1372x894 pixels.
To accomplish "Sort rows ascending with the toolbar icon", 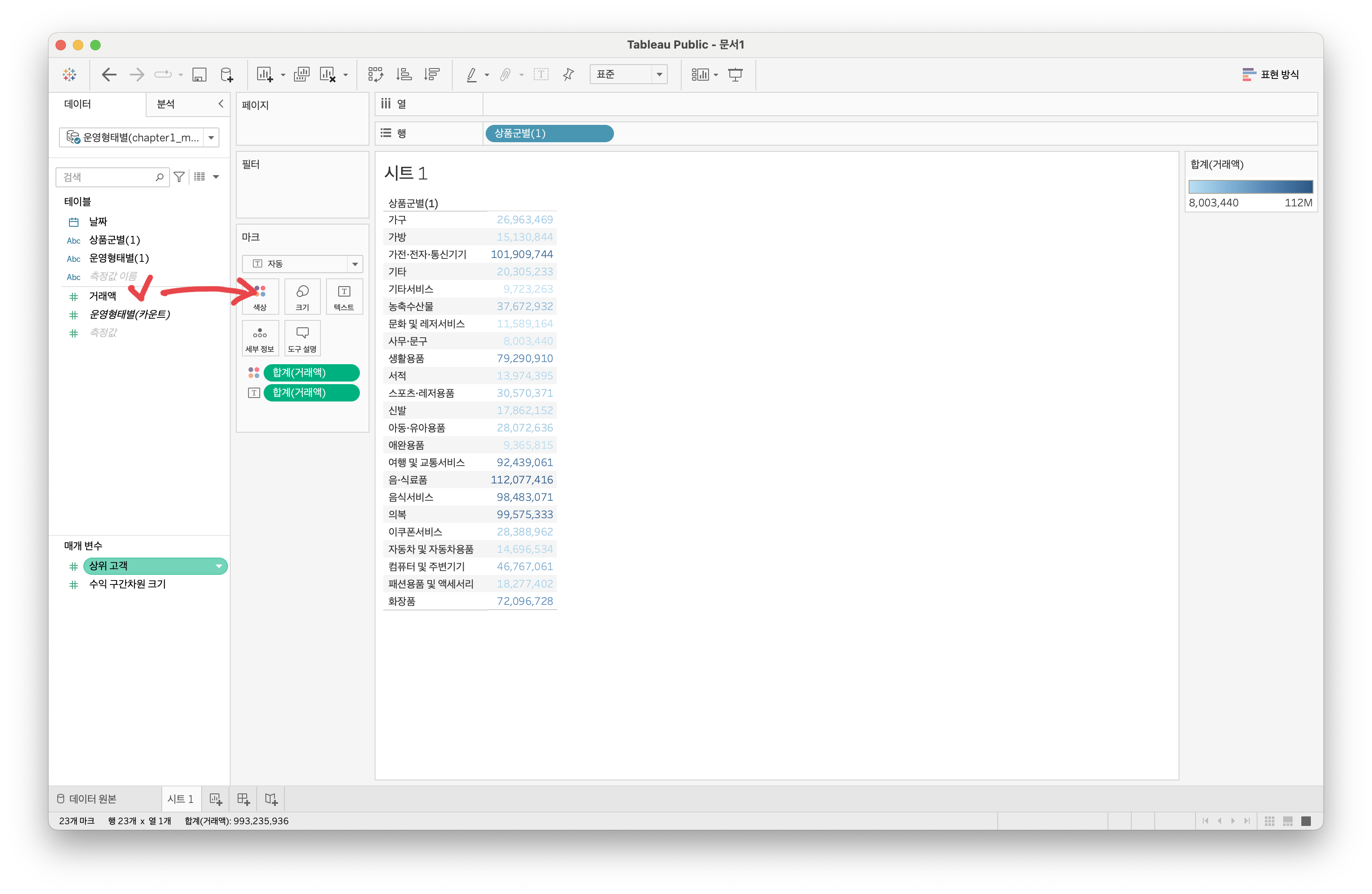I will pos(404,75).
